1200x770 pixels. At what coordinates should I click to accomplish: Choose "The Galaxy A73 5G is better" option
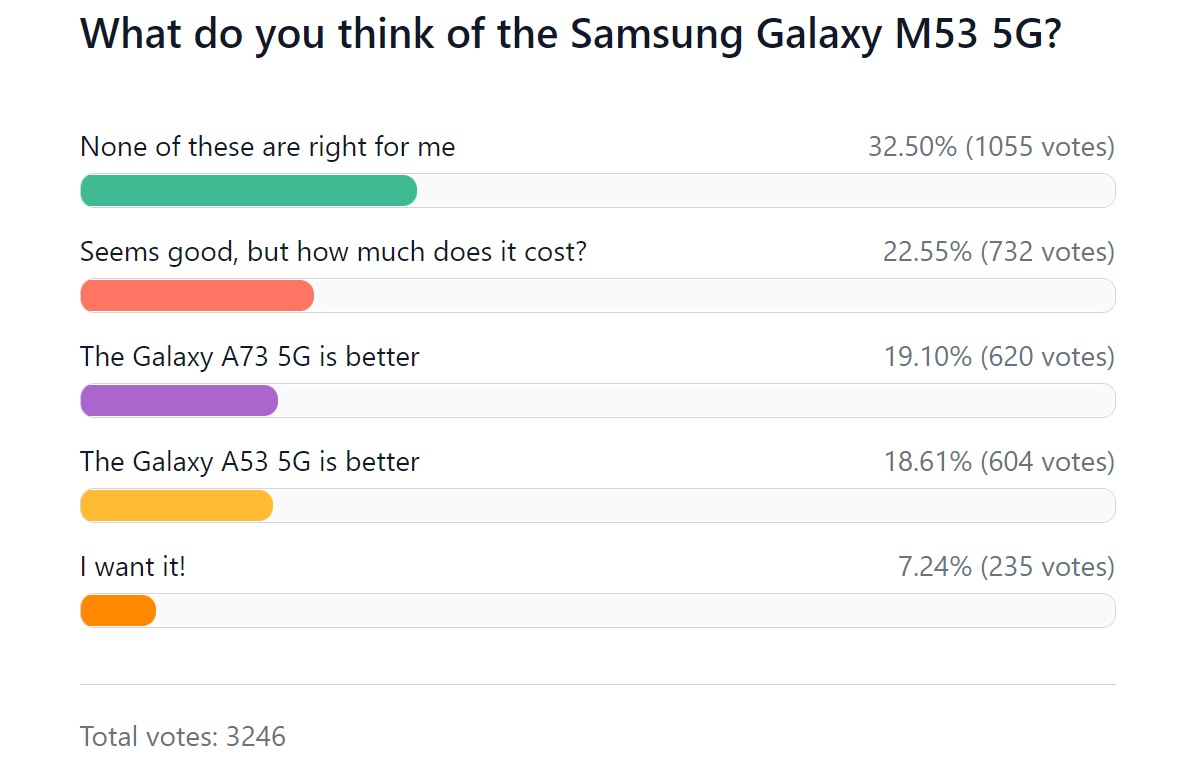pos(250,357)
